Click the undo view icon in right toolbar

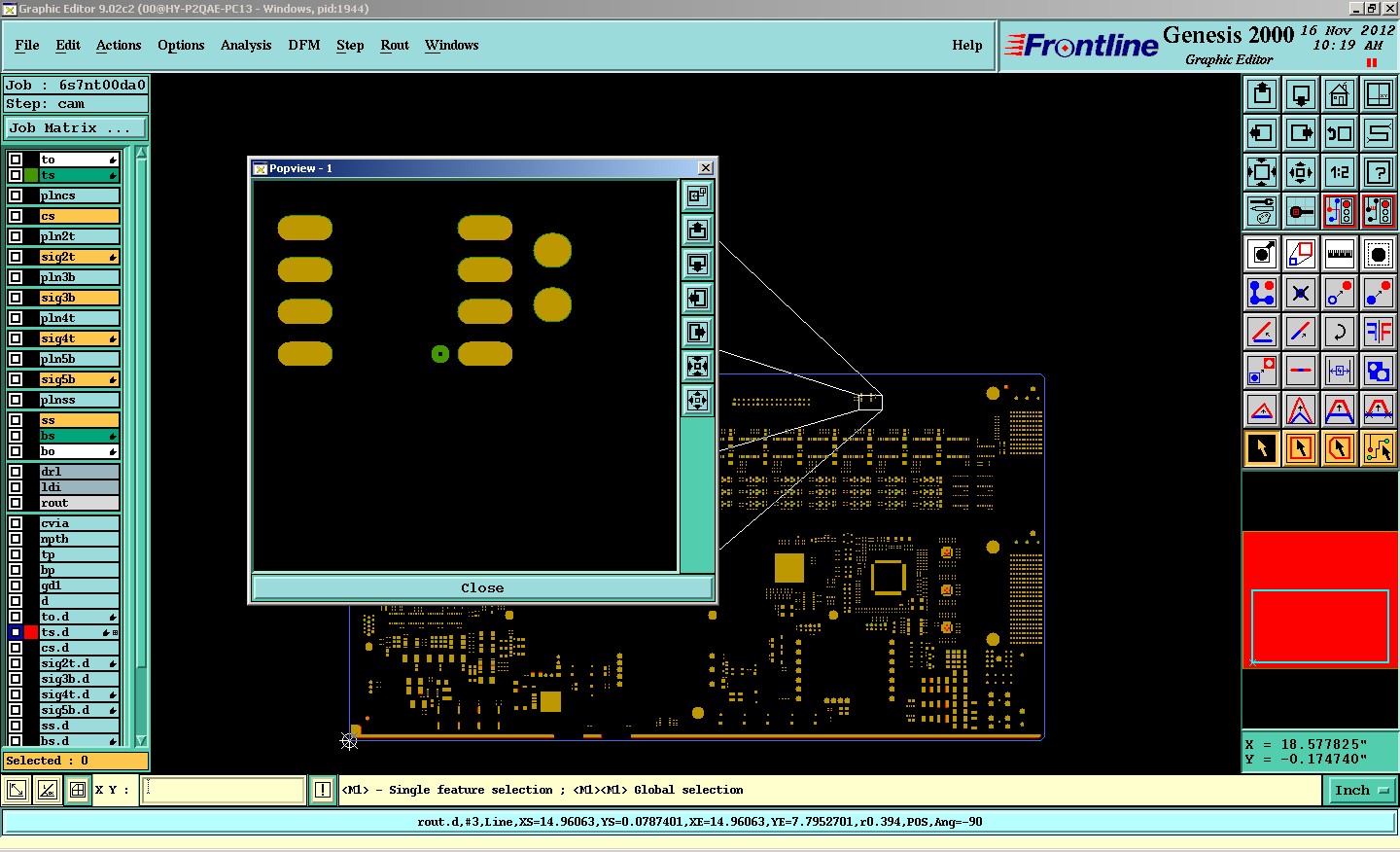pos(1340,133)
